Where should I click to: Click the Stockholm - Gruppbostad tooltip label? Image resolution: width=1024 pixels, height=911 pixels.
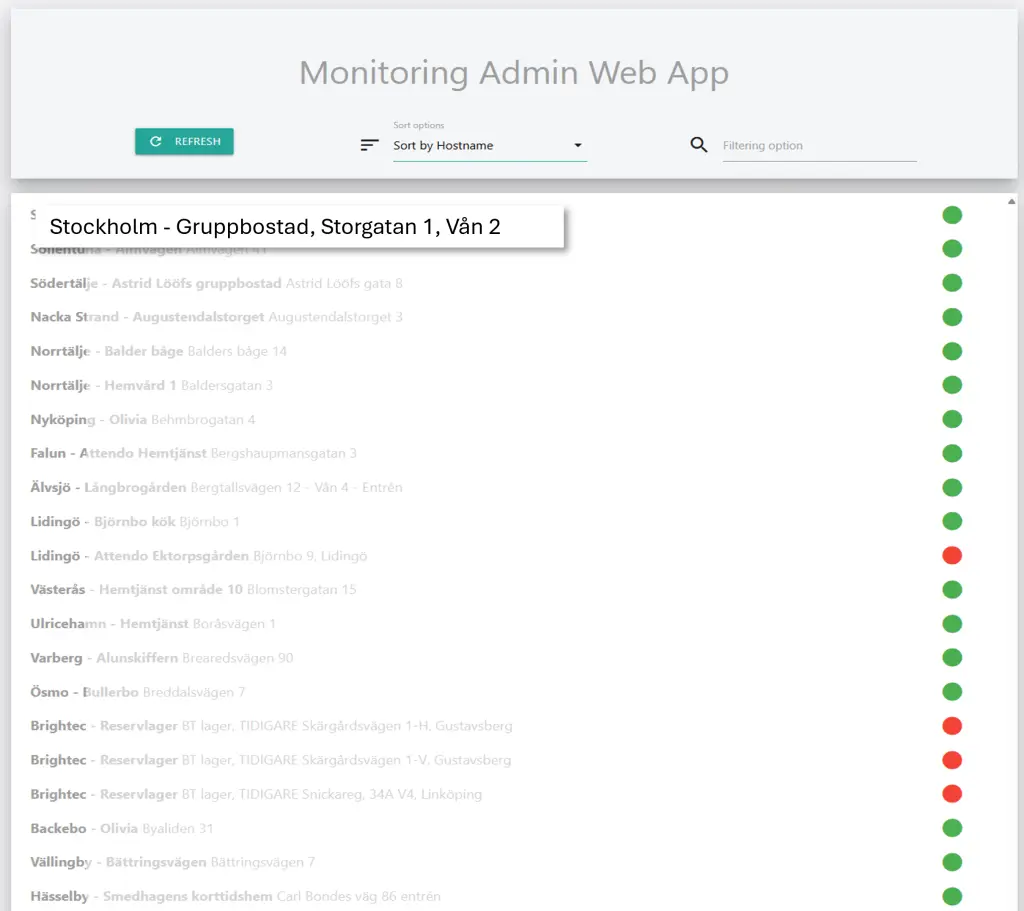point(275,227)
